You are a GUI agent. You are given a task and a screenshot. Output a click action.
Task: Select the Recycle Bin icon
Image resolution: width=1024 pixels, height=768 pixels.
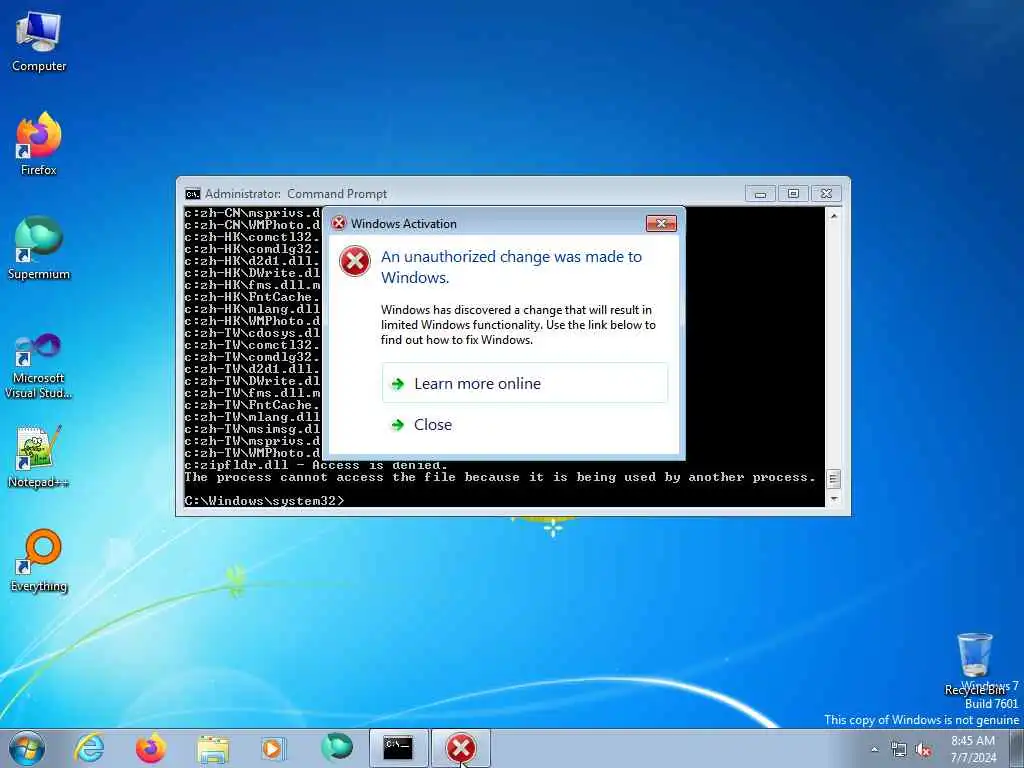pyautogui.click(x=974, y=664)
